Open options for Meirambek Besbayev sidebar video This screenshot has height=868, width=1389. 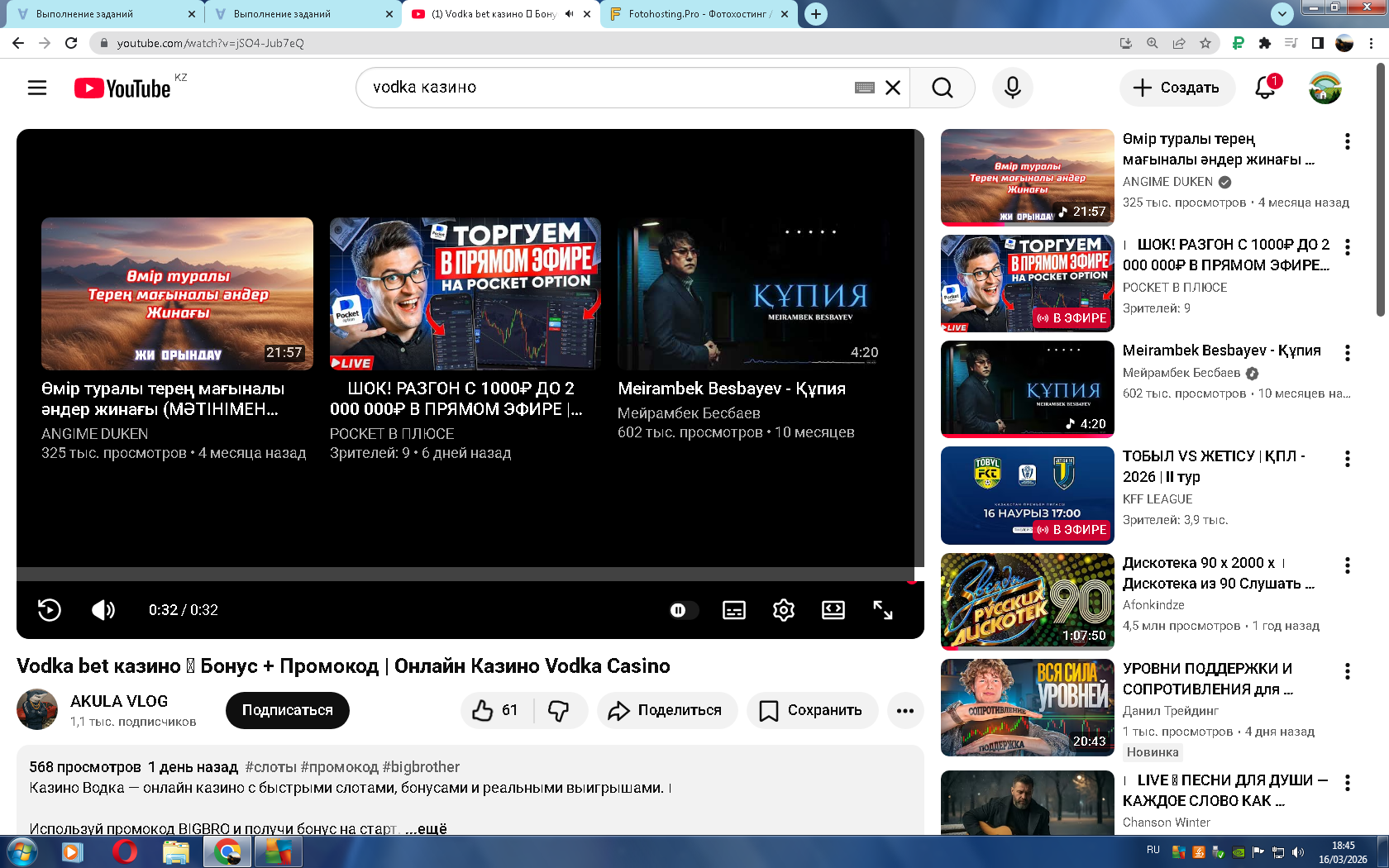tap(1348, 353)
